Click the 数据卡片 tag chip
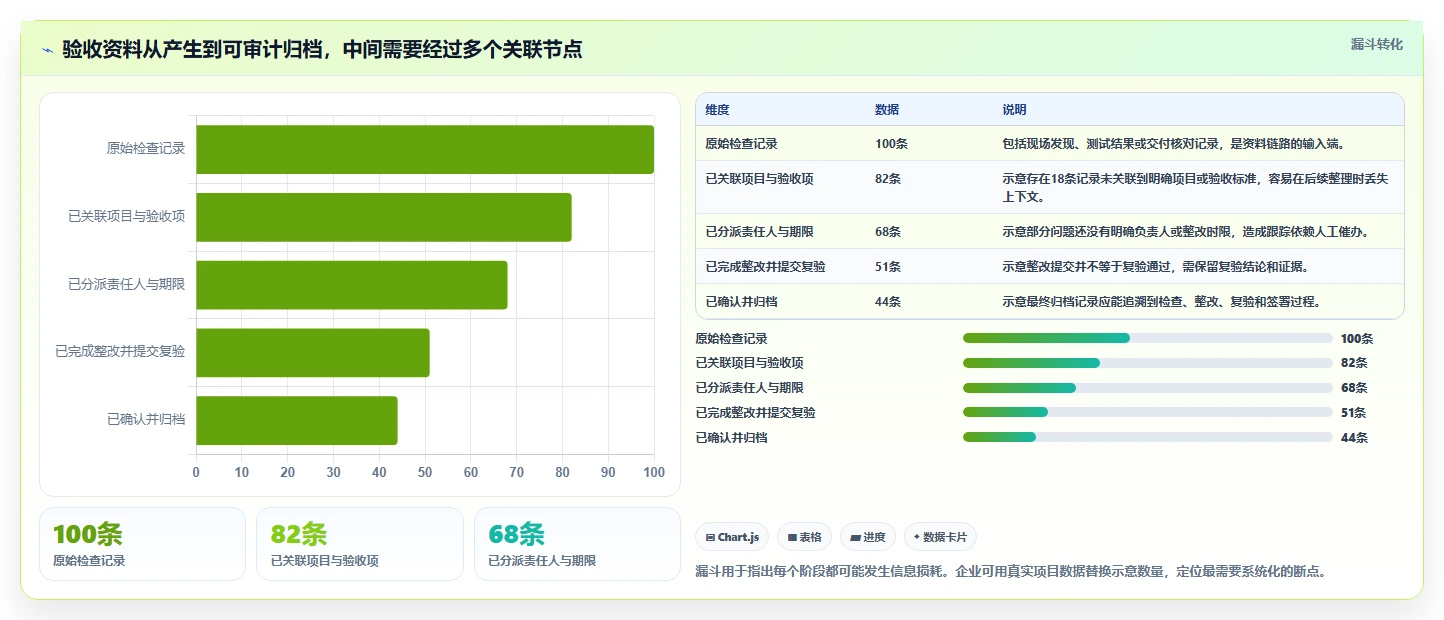 [x=940, y=537]
